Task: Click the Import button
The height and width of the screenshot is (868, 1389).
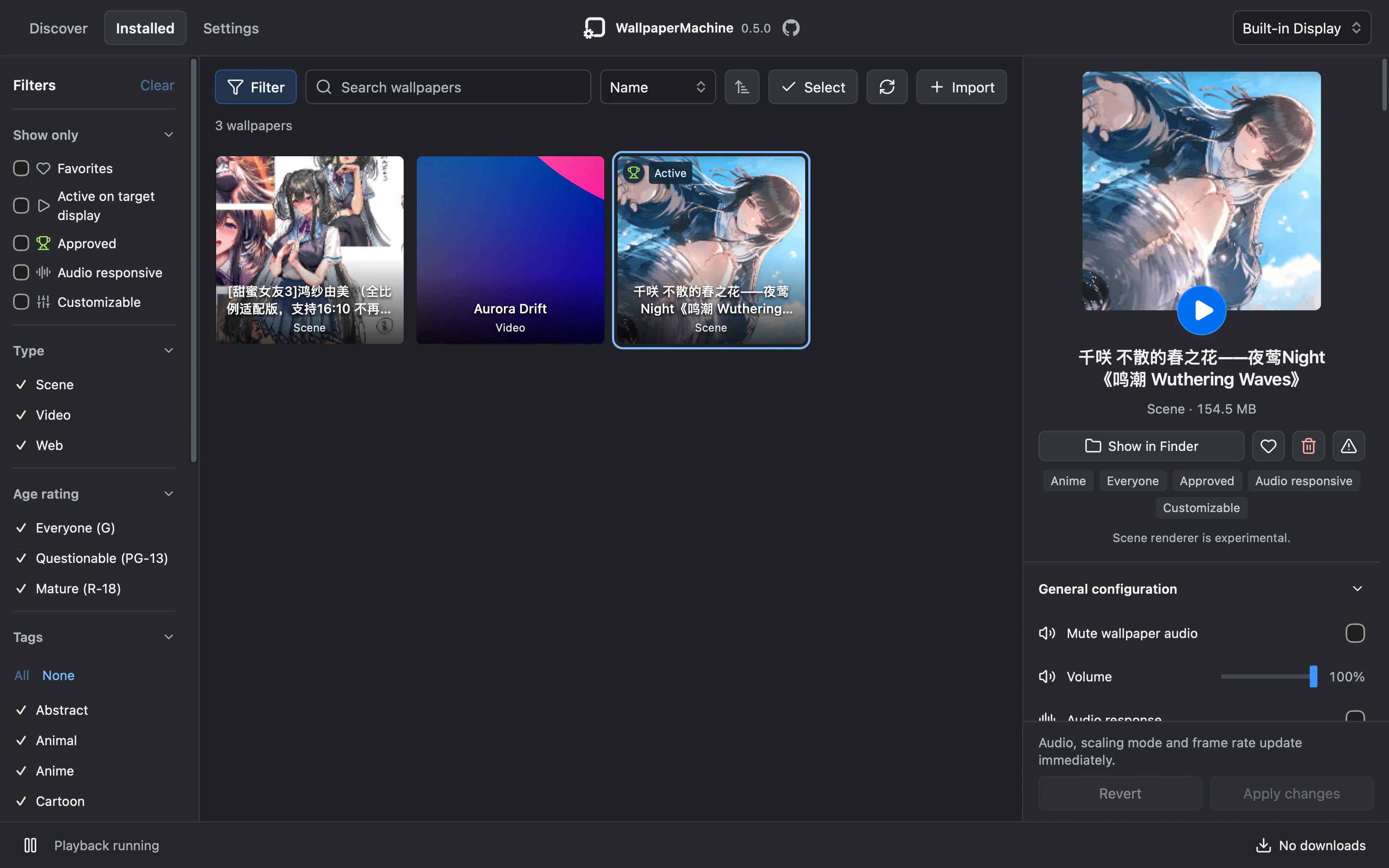Action: pyautogui.click(x=961, y=87)
